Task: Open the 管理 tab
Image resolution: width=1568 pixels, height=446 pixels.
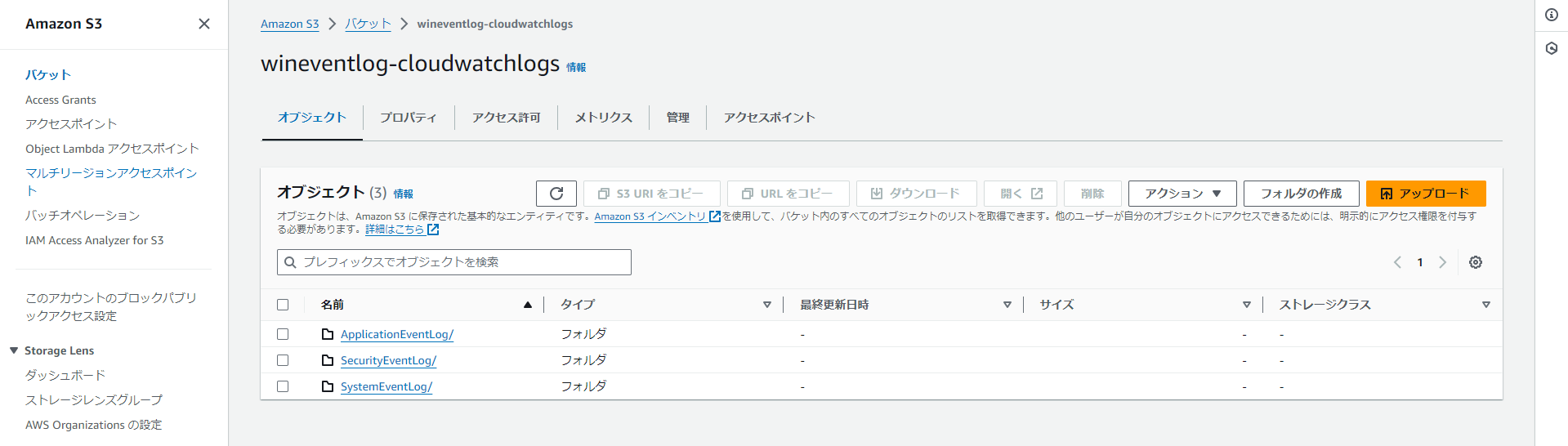Action: [x=678, y=118]
